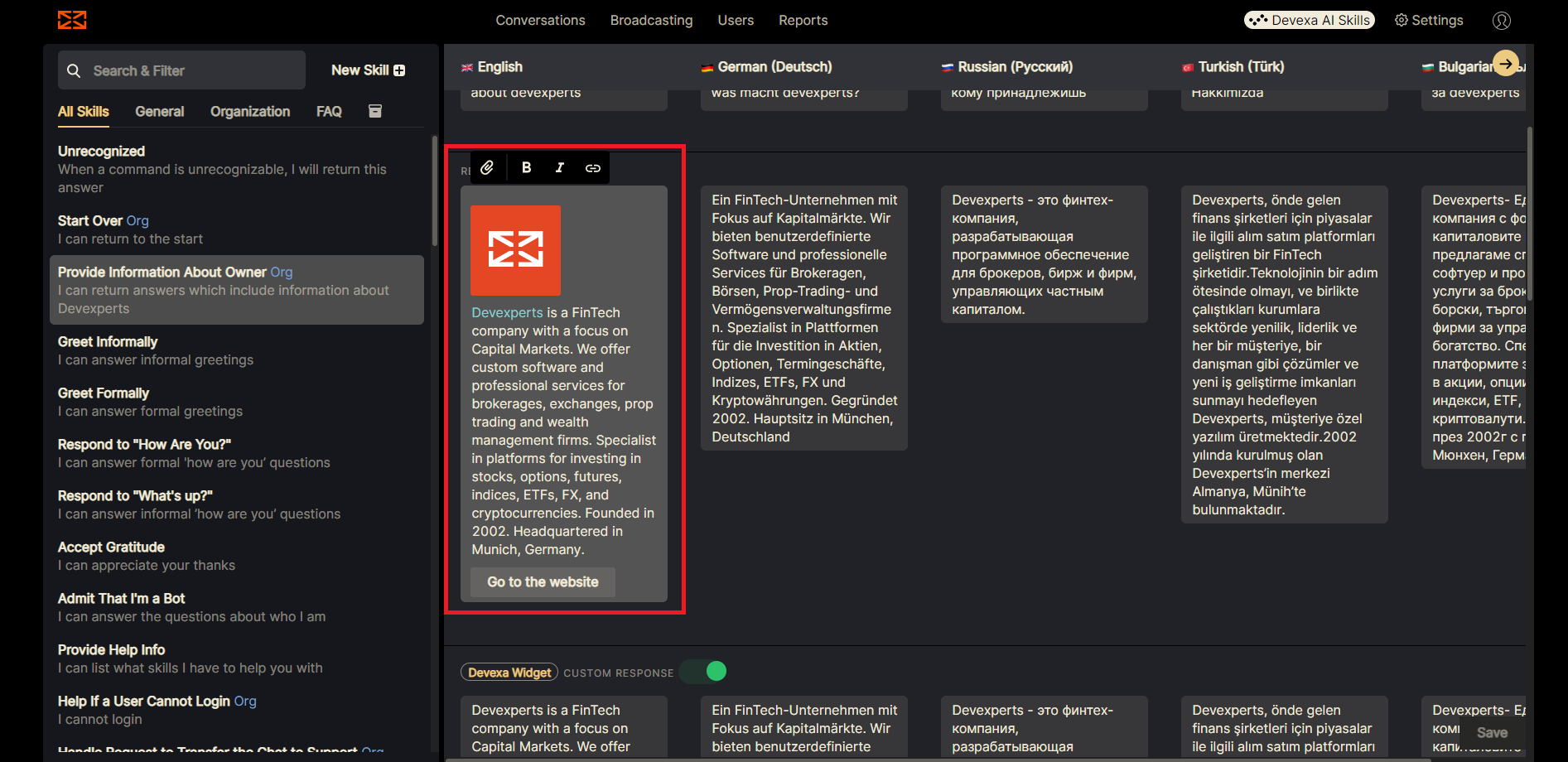Viewport: 1568px width, 762px height.
Task: Click the Search & Filter field
Action: 181,70
